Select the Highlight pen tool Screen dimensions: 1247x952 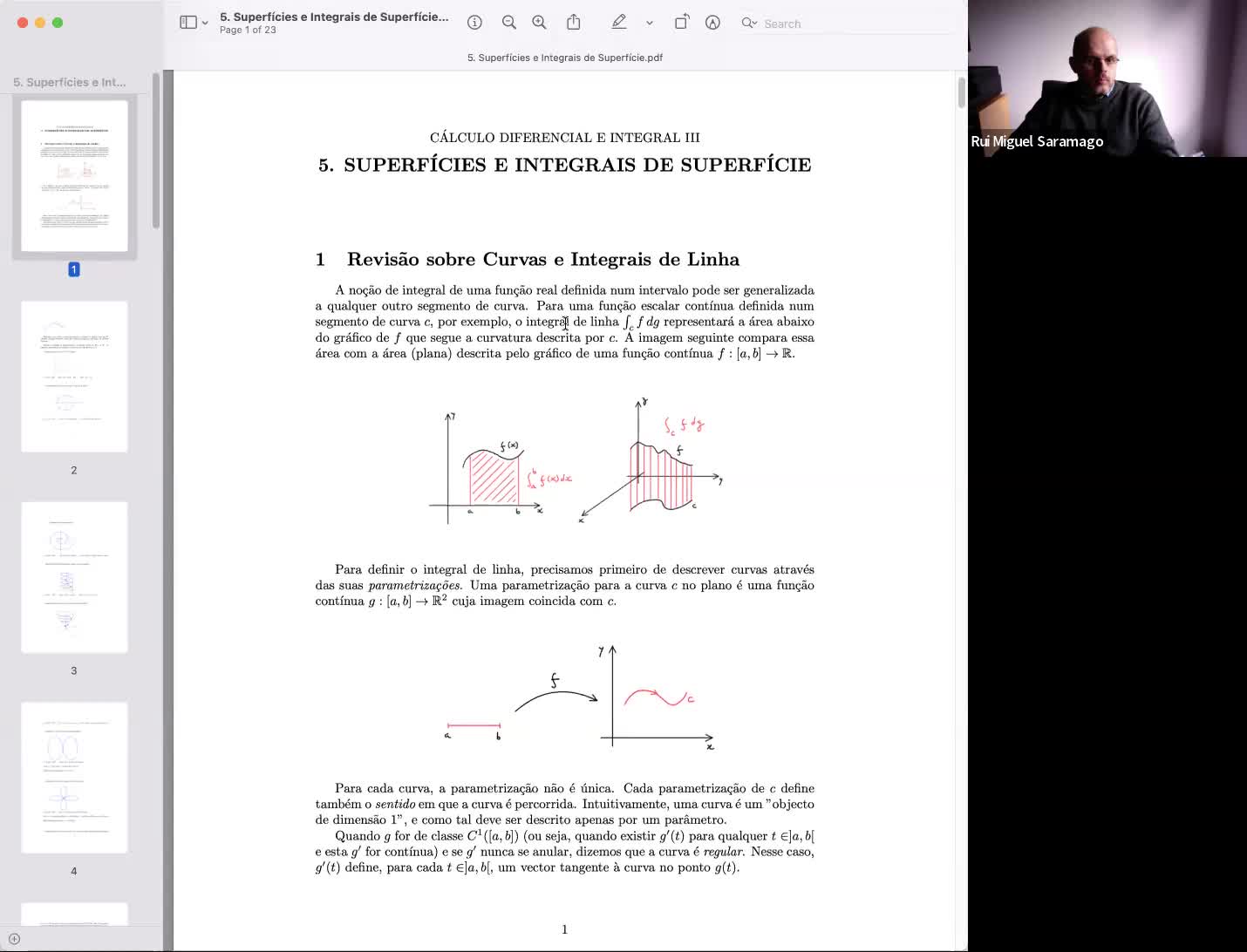619,23
